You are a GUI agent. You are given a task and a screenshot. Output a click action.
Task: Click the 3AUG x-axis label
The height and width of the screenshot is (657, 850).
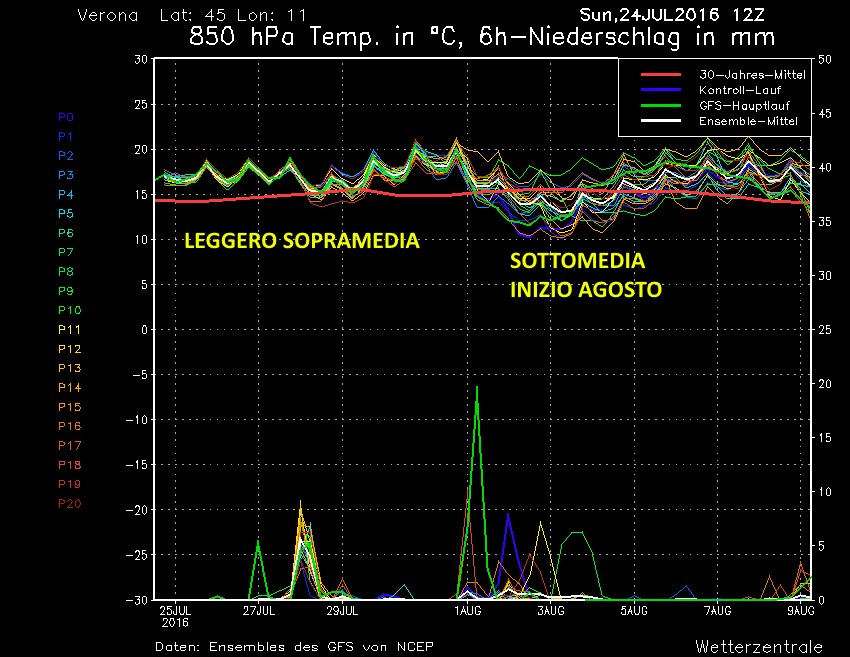coord(551,611)
